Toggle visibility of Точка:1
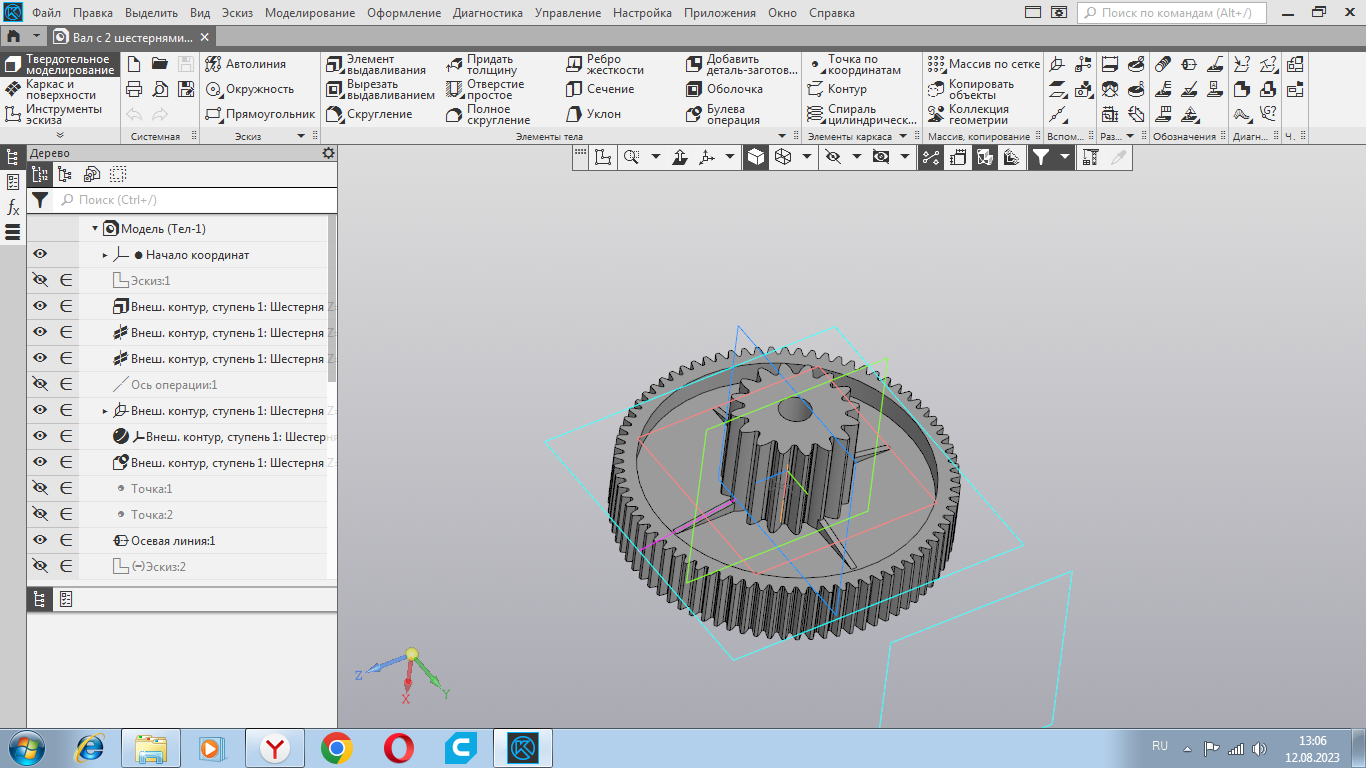Viewport: 1366px width, 768px height. tap(40, 489)
